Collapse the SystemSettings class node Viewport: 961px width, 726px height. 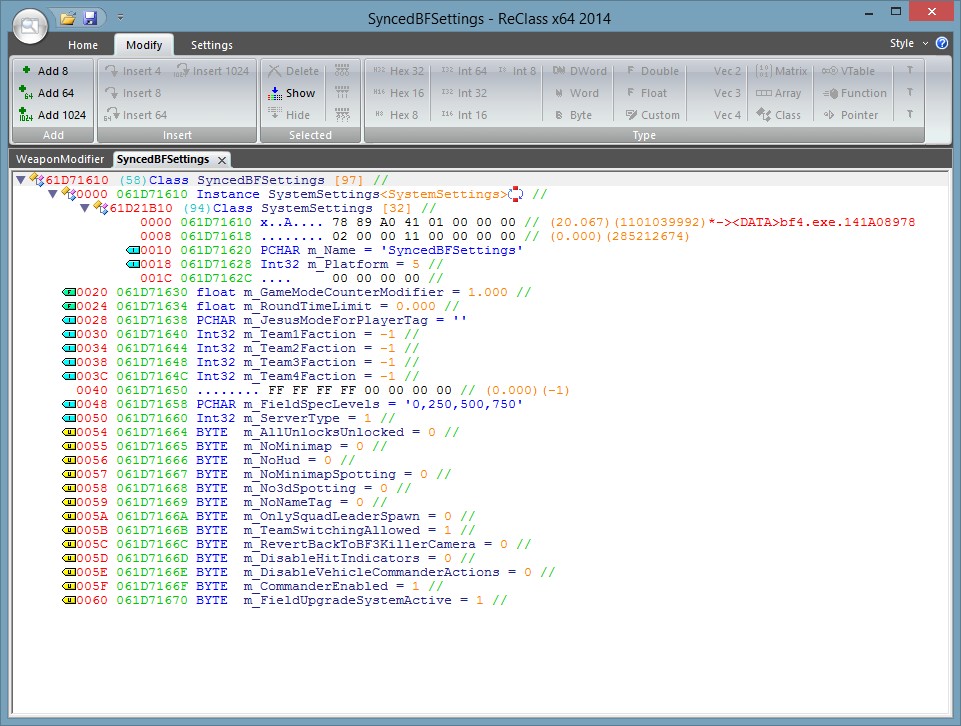click(x=85, y=208)
